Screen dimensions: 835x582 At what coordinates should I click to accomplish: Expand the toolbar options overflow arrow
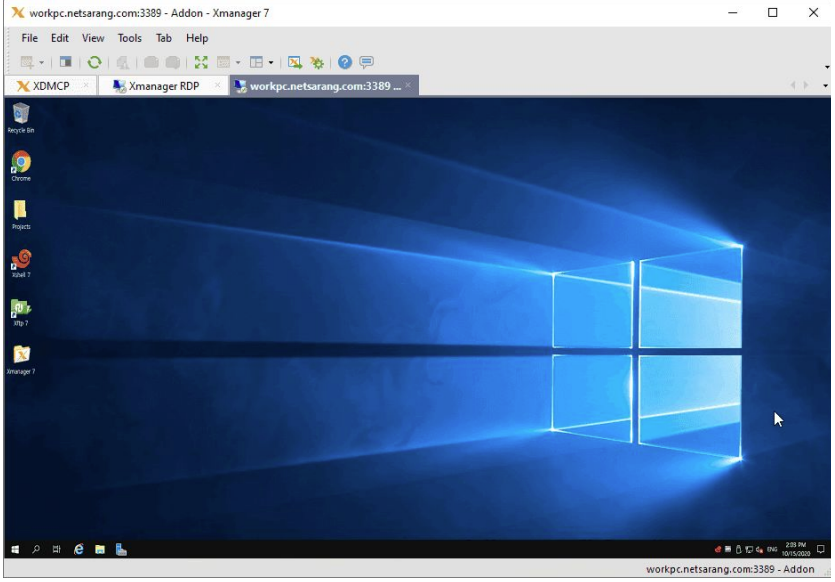(826, 67)
